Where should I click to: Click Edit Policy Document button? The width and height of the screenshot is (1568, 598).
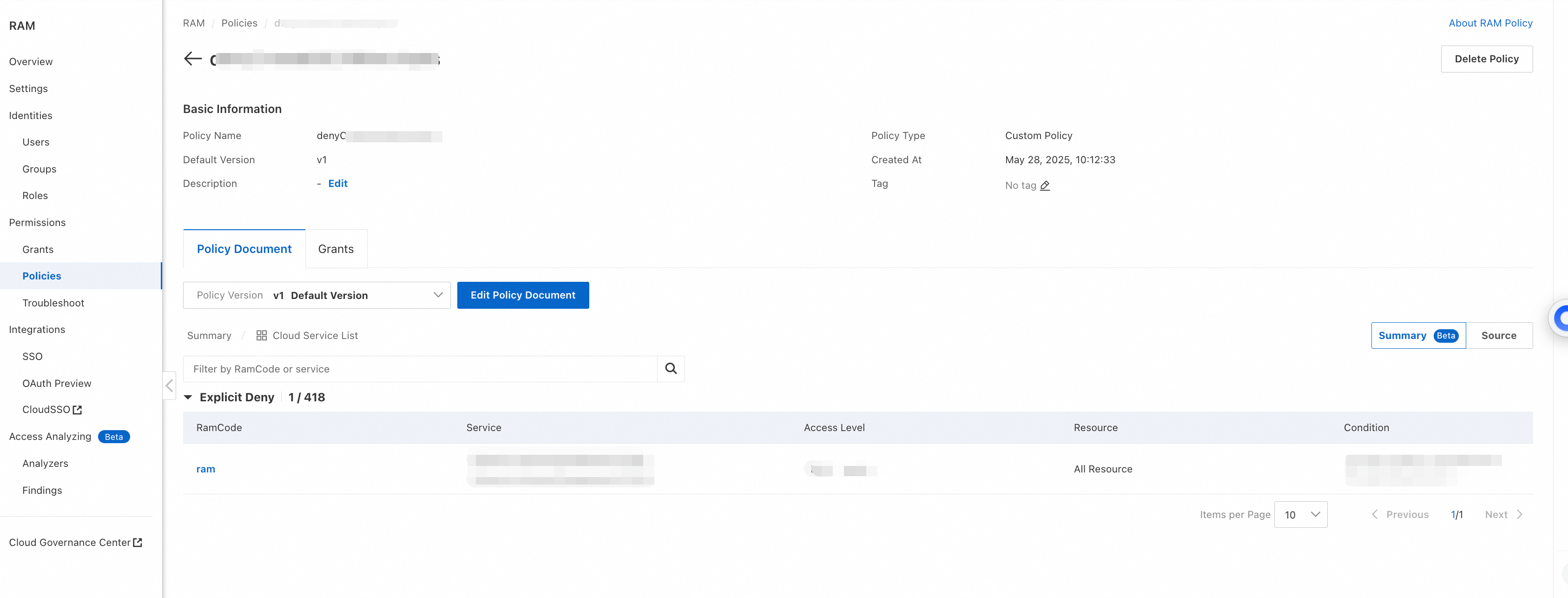pos(523,295)
